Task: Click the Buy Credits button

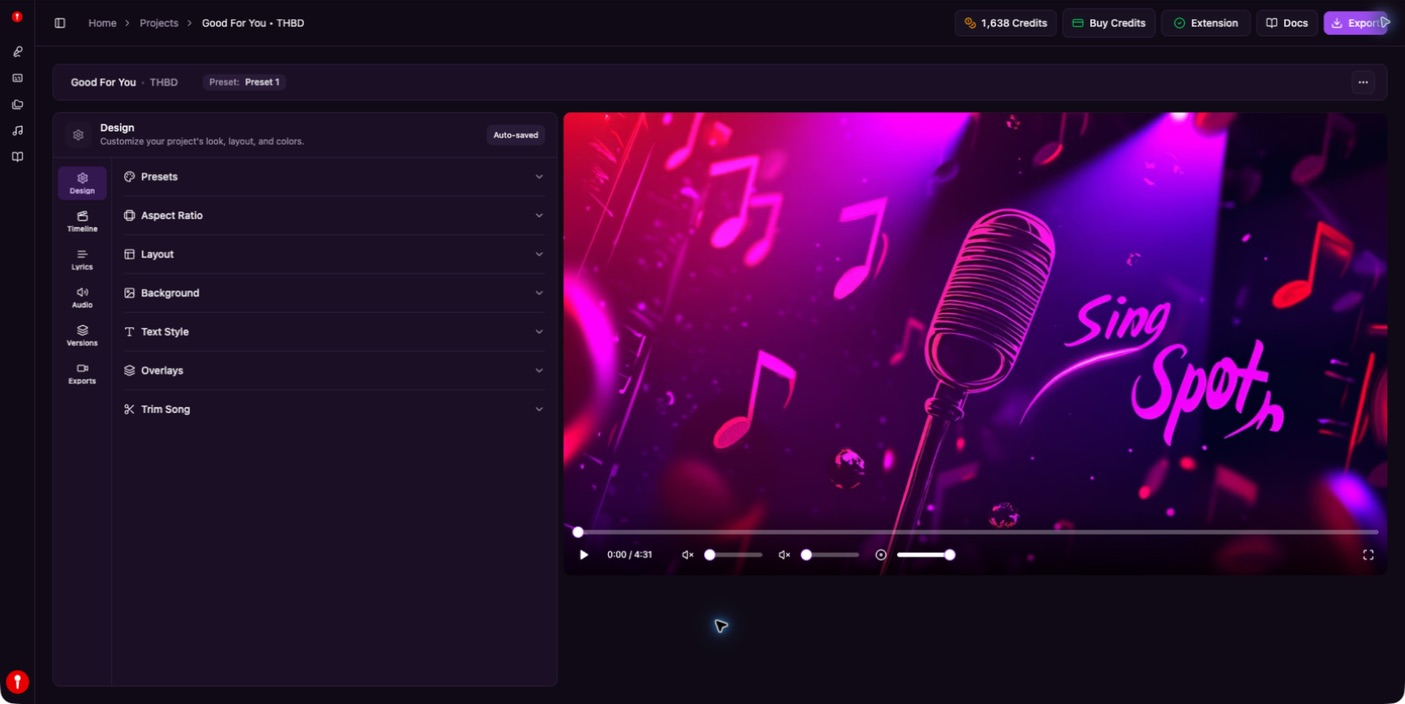Action: point(1108,23)
